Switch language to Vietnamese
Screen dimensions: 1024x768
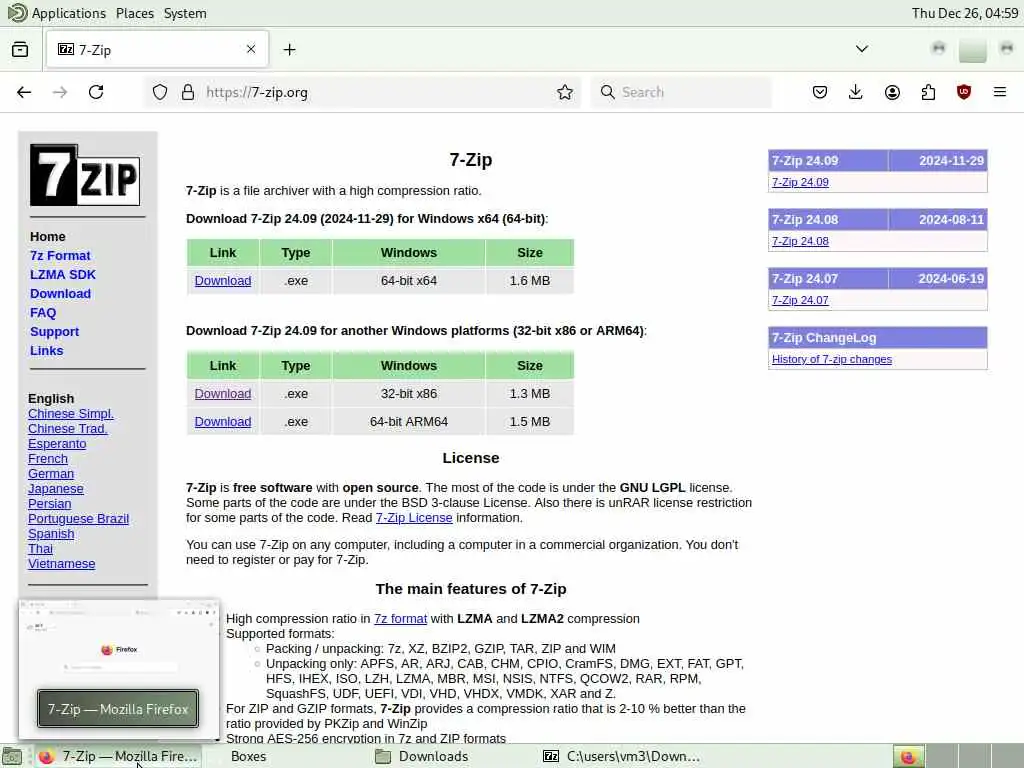[x=61, y=564]
